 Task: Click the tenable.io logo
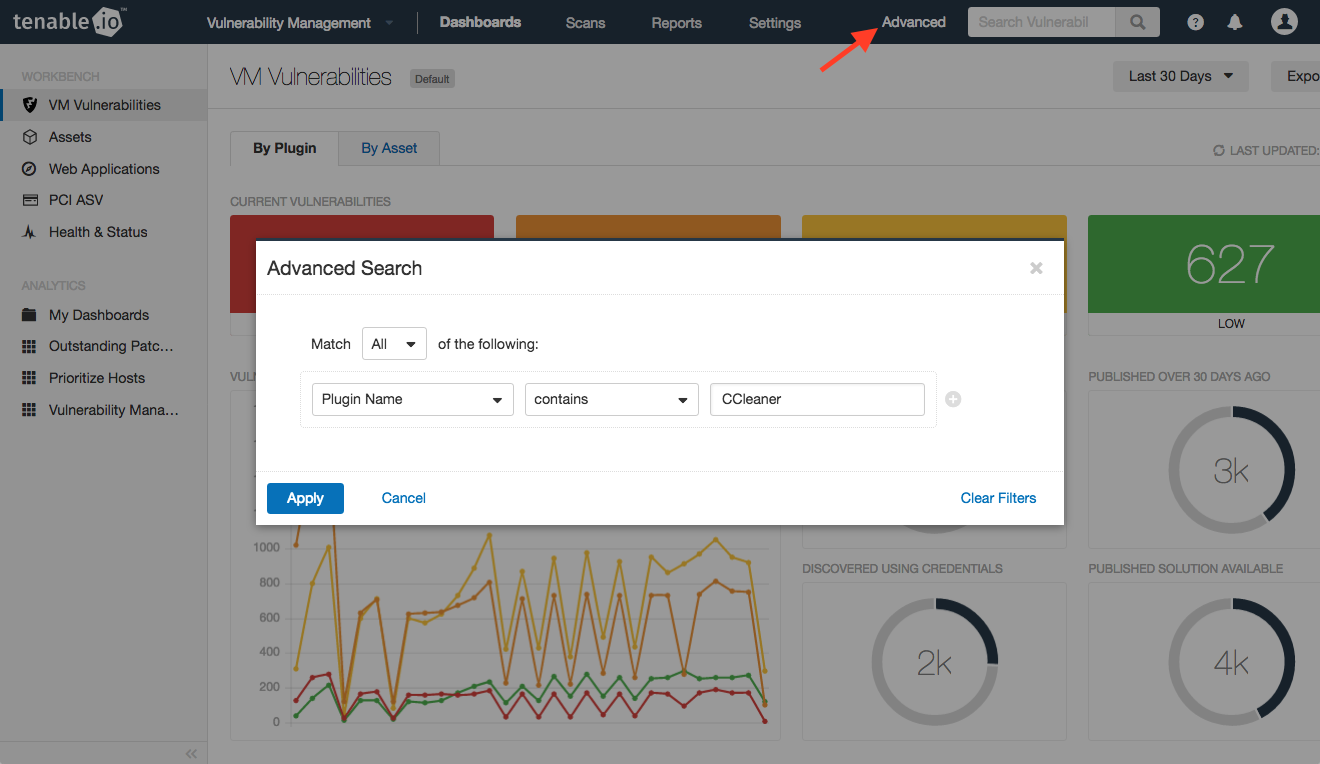[70, 21]
